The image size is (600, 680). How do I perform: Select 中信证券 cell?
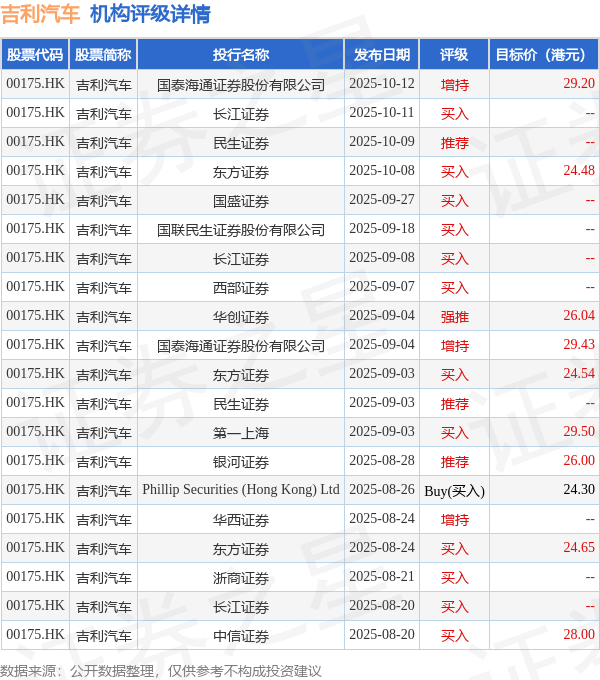[241, 637]
